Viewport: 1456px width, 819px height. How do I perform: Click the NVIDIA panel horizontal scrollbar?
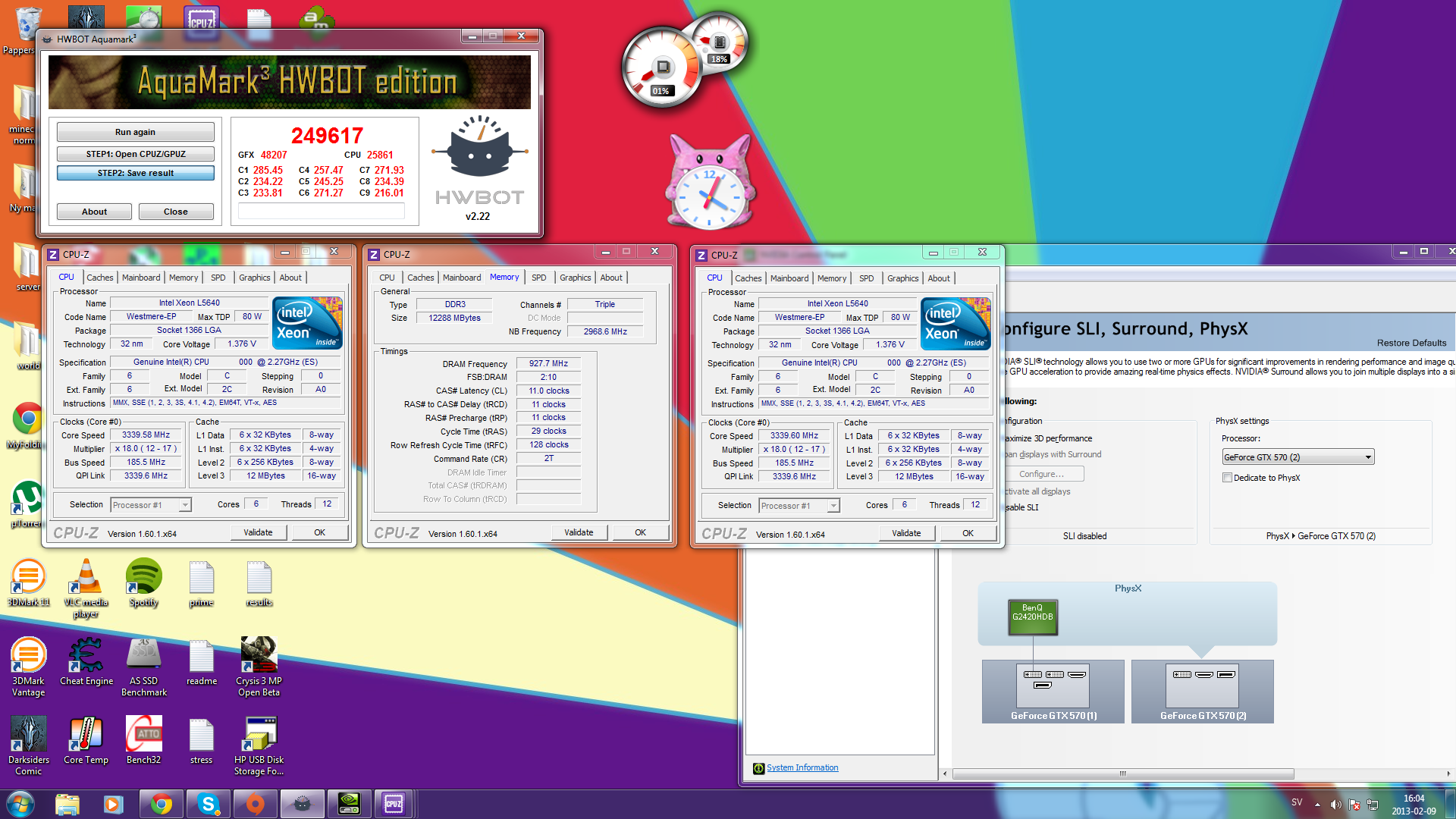tap(1122, 773)
